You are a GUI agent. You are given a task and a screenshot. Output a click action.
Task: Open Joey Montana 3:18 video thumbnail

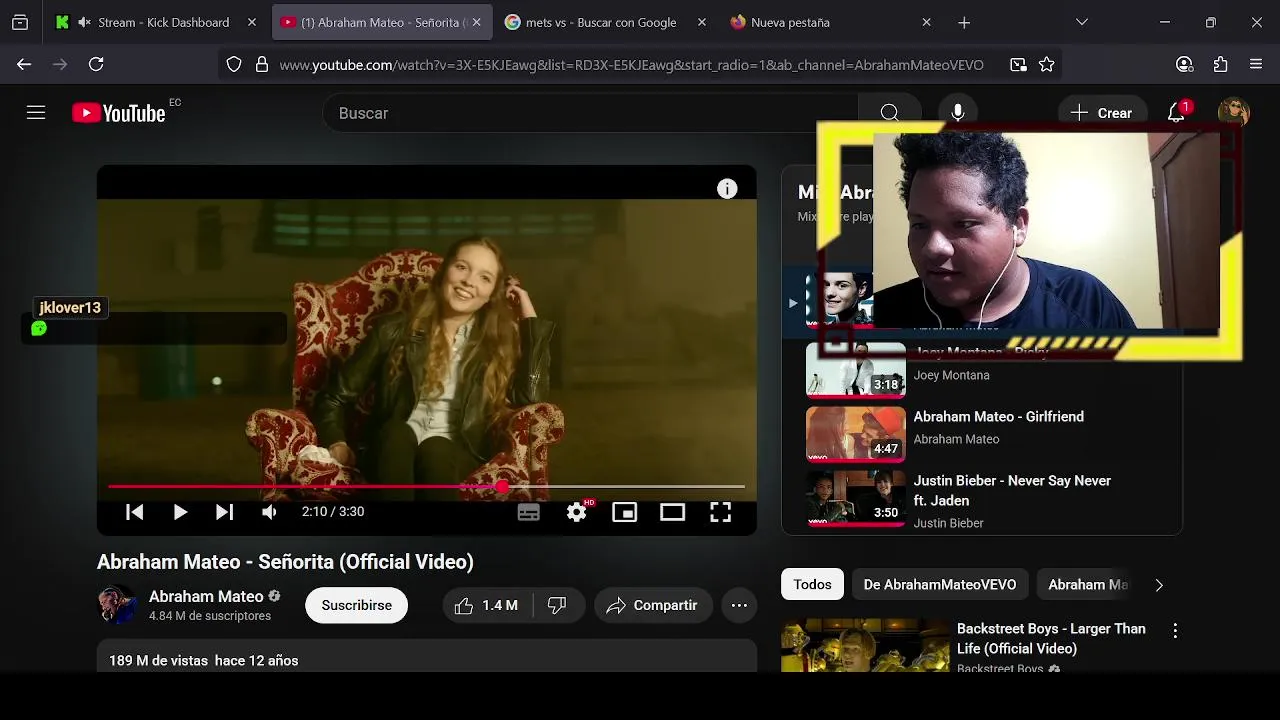point(856,370)
